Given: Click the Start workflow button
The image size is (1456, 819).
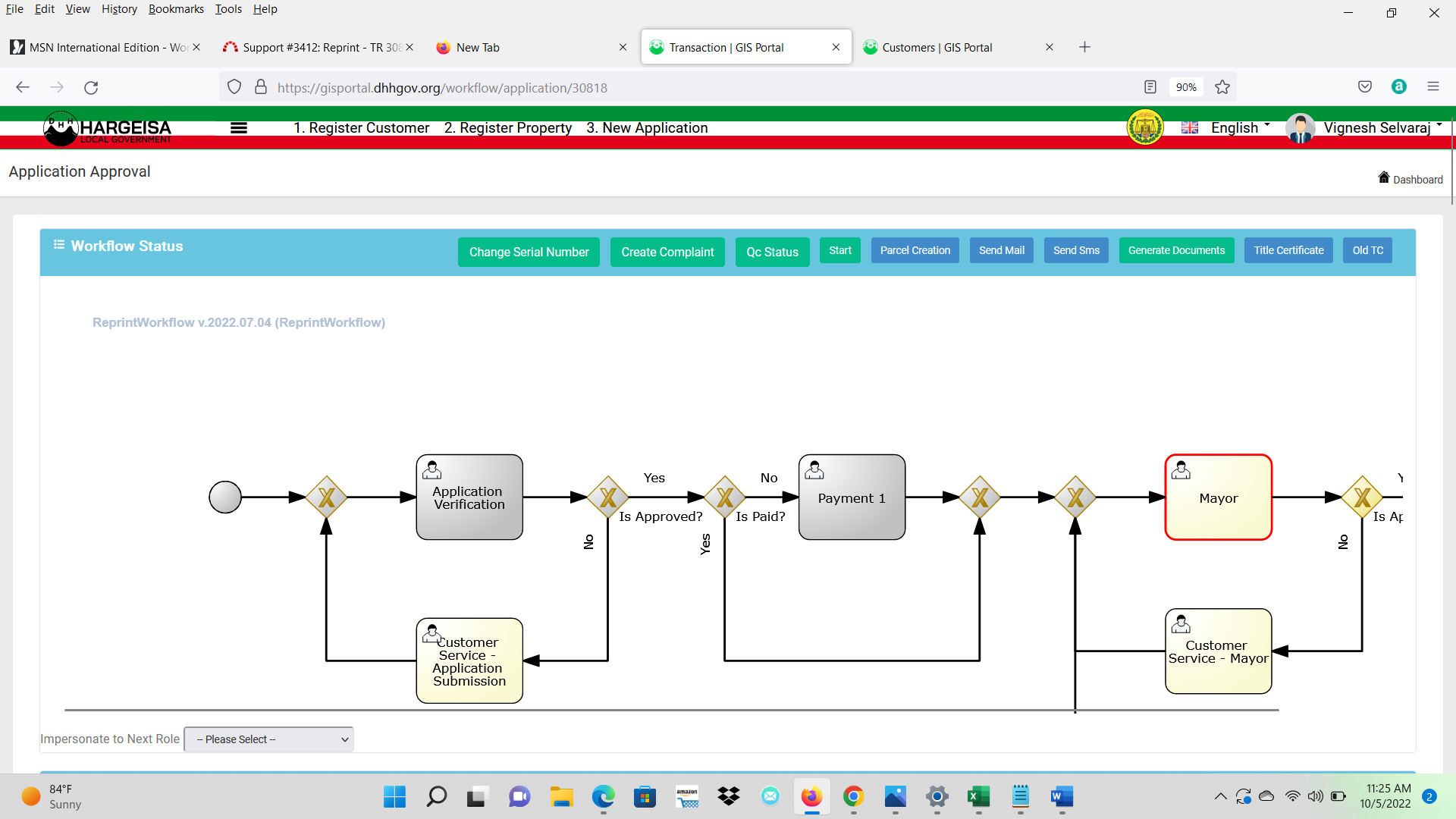Looking at the screenshot, I should tap(840, 250).
